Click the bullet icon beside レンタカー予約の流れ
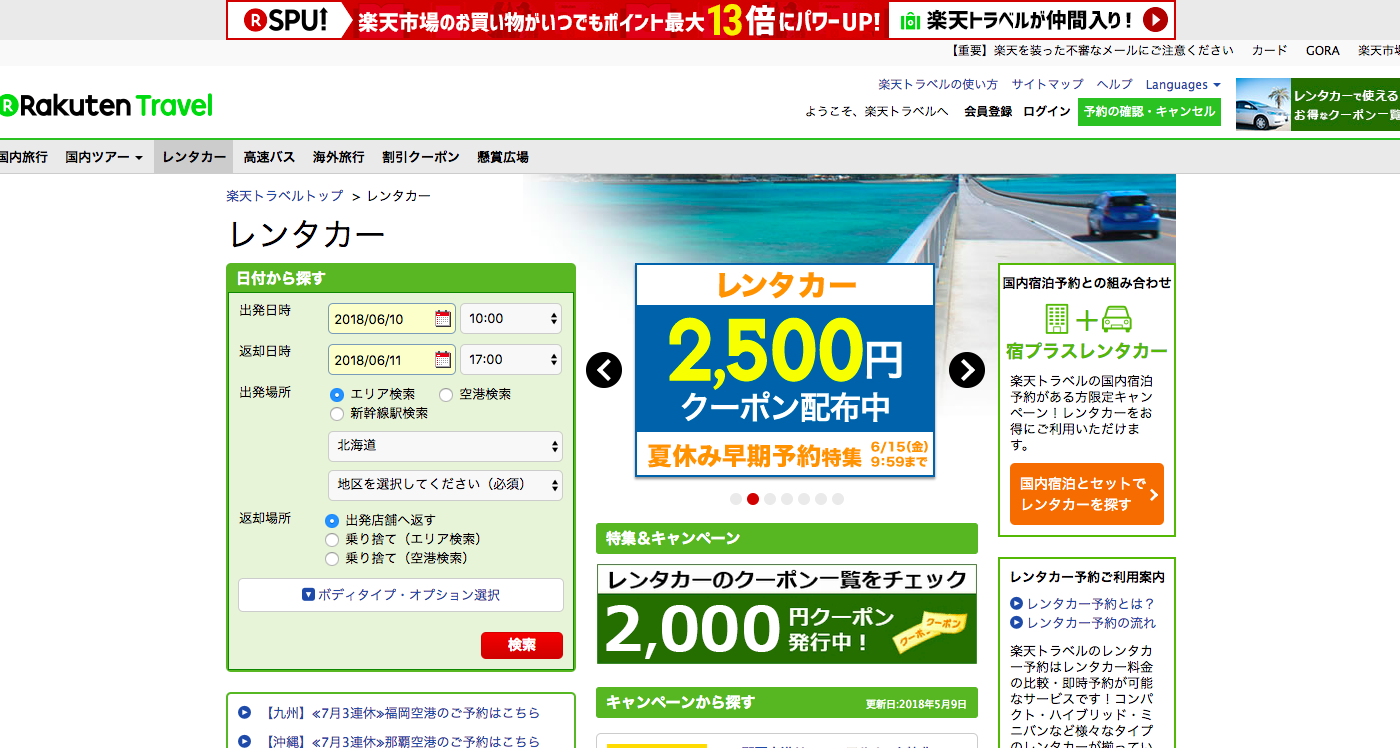Viewport: 1400px width, 748px height. coord(1016,623)
